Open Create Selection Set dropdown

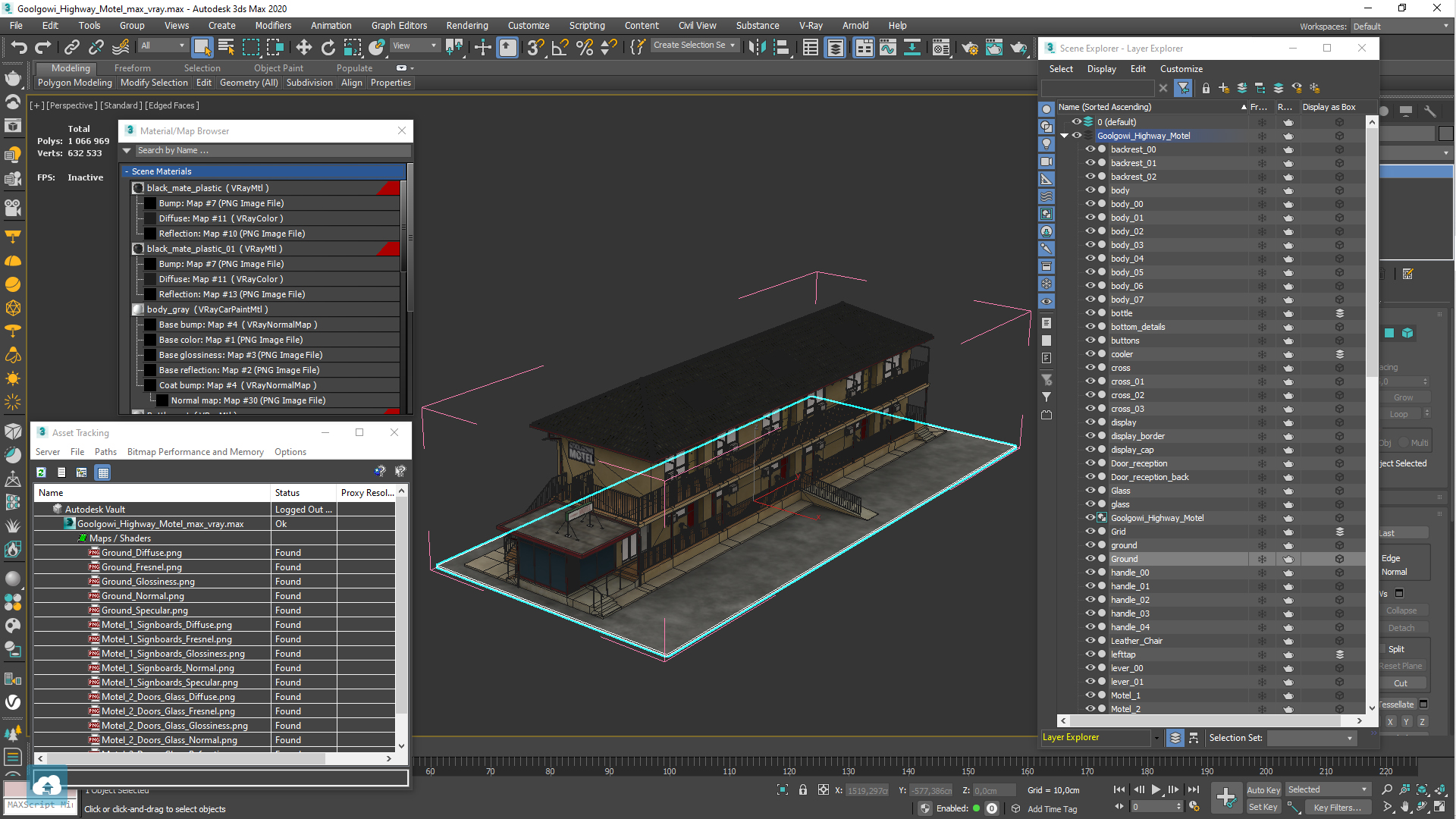[x=733, y=45]
